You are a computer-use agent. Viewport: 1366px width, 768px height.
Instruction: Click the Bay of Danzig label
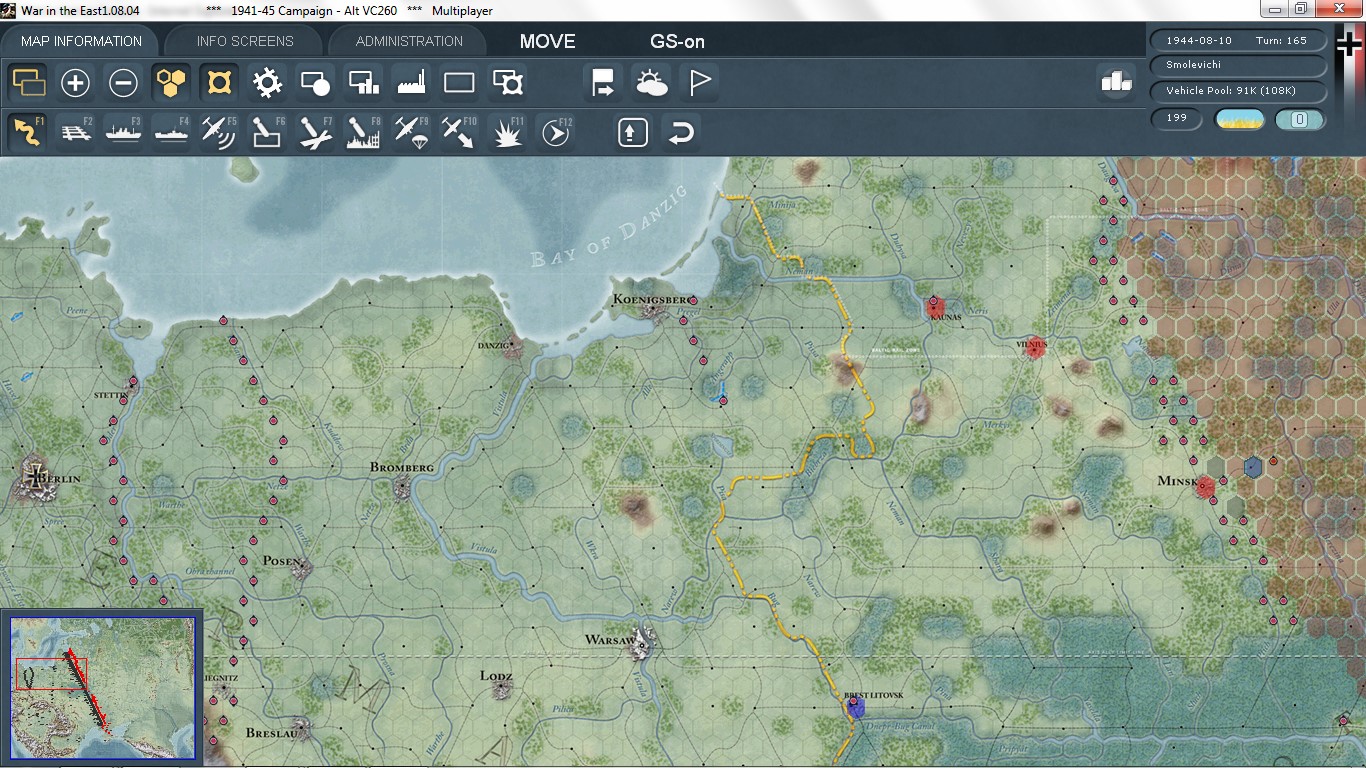[x=610, y=226]
